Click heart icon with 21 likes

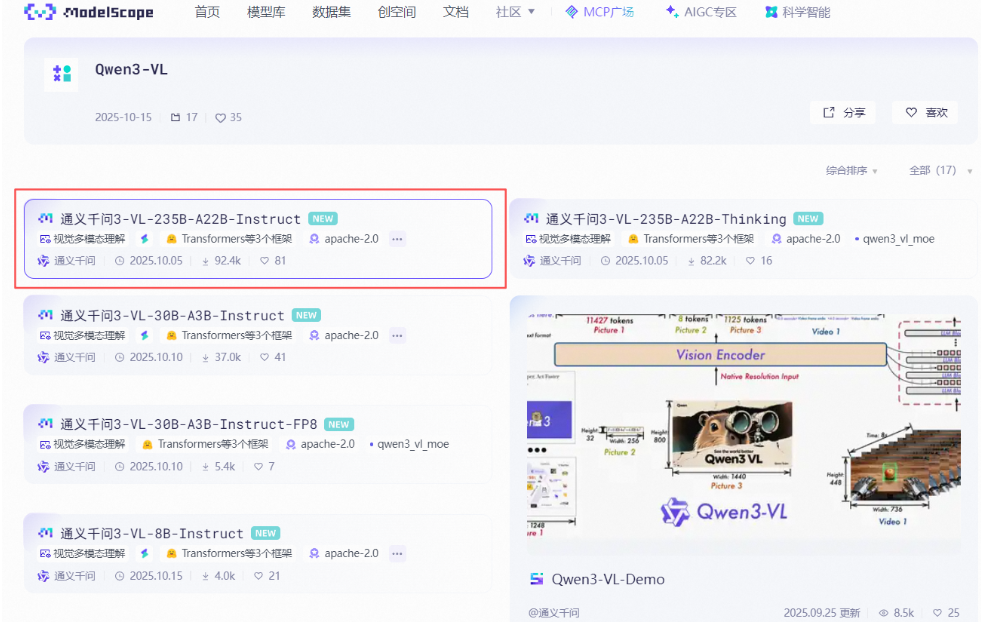point(258,576)
